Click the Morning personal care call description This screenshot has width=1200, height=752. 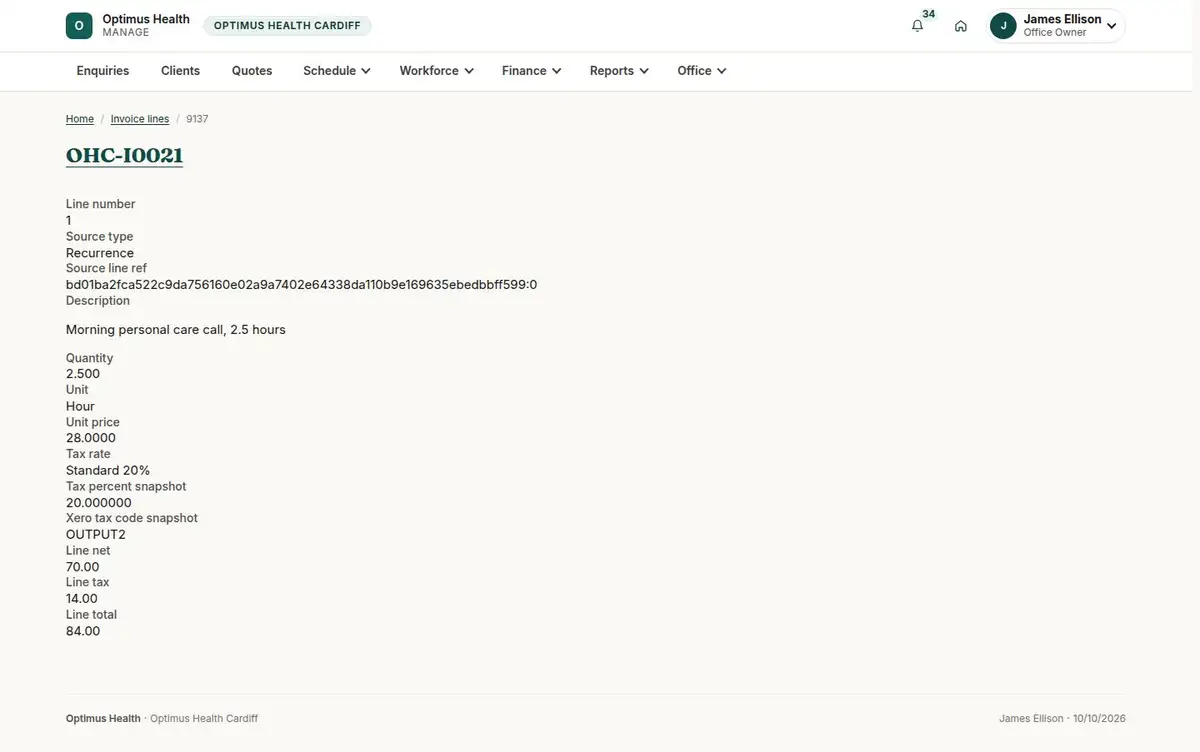tap(176, 330)
